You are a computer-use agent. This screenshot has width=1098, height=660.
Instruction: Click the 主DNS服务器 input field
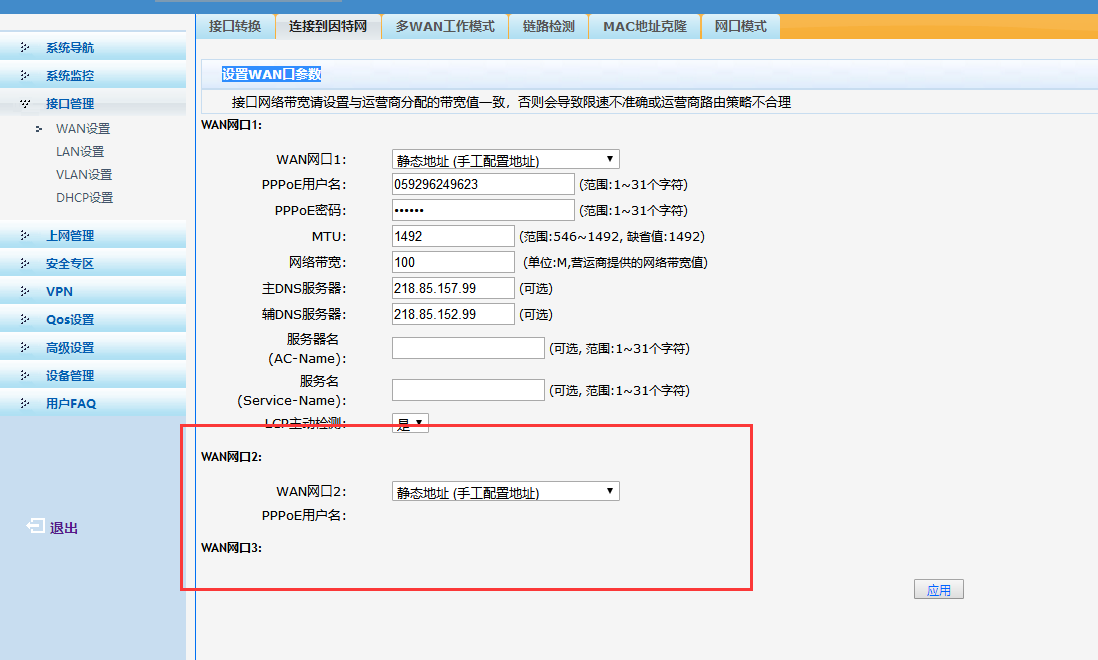pos(453,288)
